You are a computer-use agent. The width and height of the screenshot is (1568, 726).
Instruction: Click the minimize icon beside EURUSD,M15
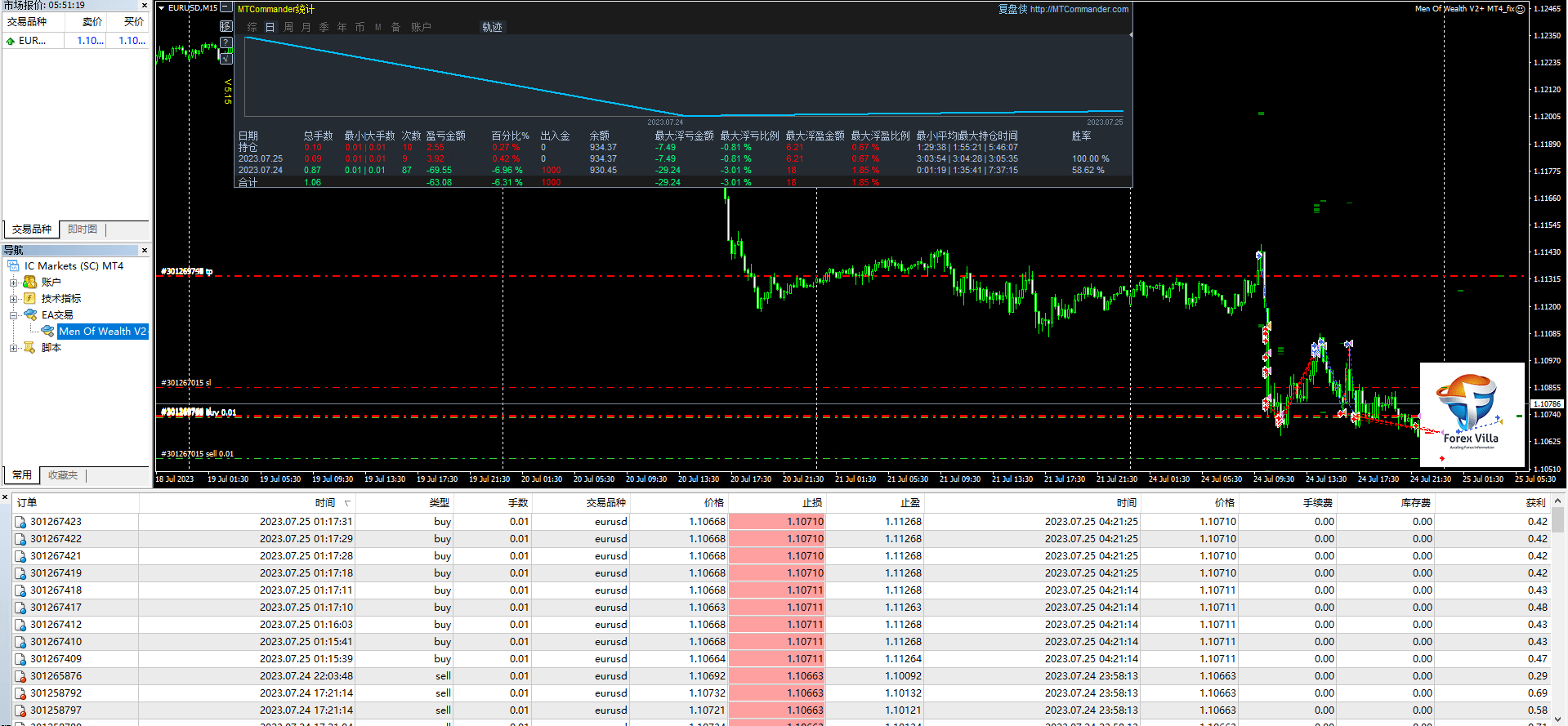coord(226,7)
